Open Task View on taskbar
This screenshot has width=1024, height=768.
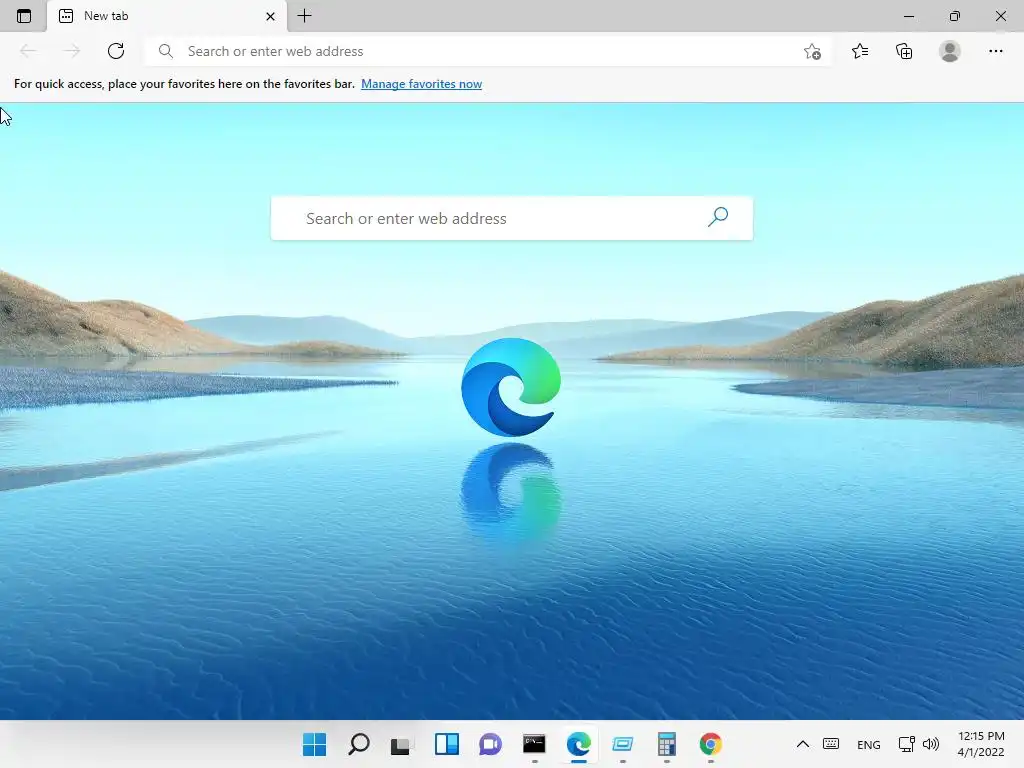tap(400, 744)
